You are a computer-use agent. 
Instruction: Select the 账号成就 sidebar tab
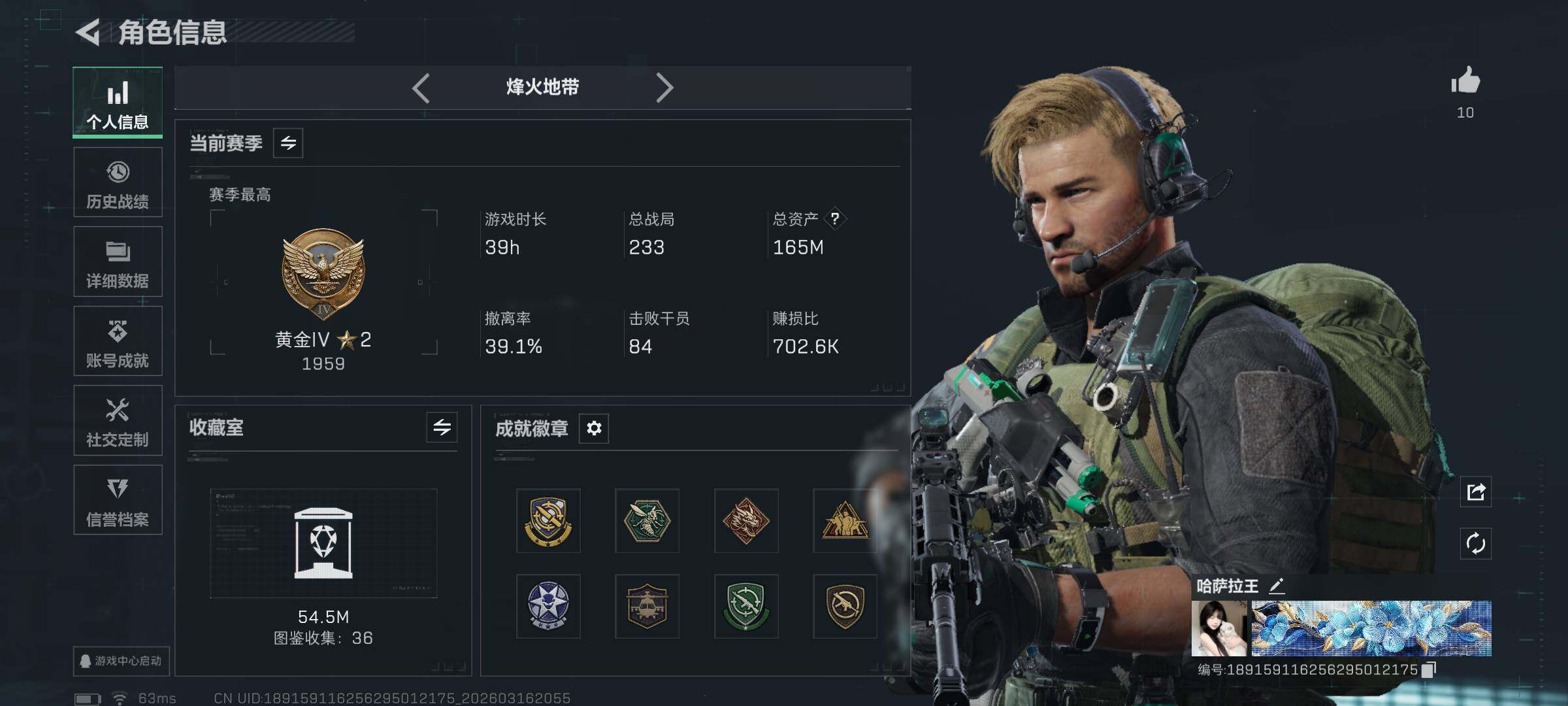pyautogui.click(x=118, y=341)
